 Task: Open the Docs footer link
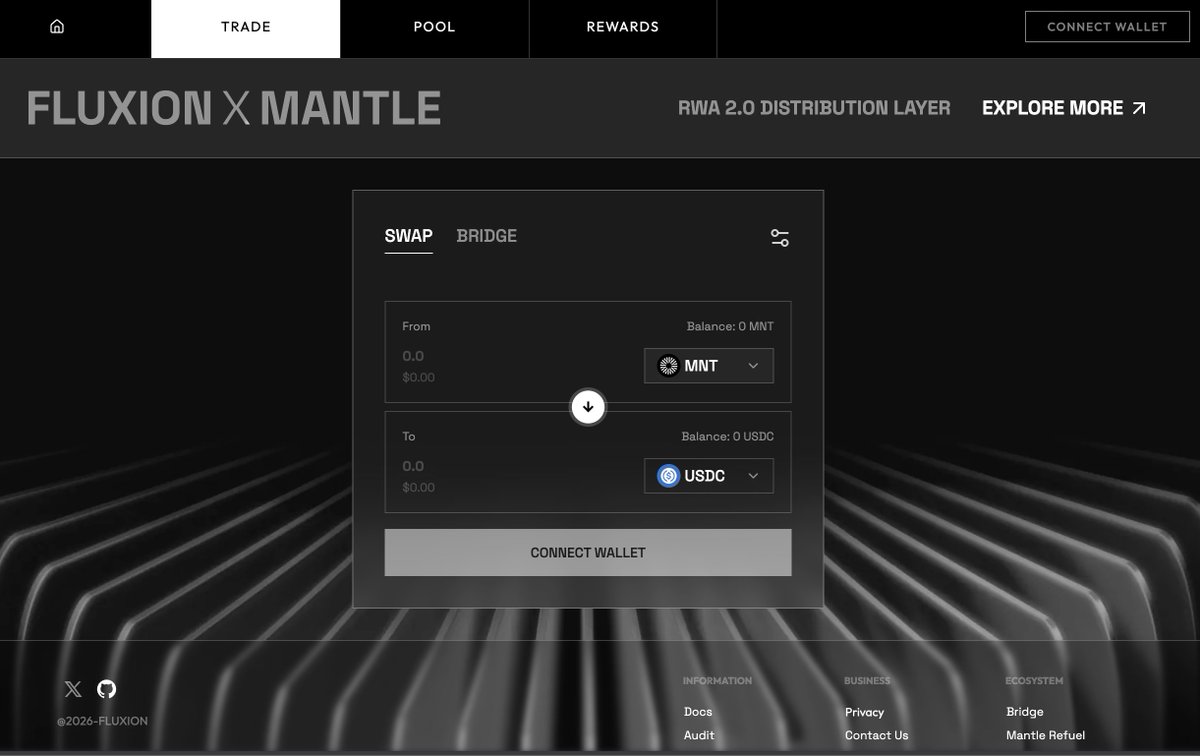click(698, 712)
